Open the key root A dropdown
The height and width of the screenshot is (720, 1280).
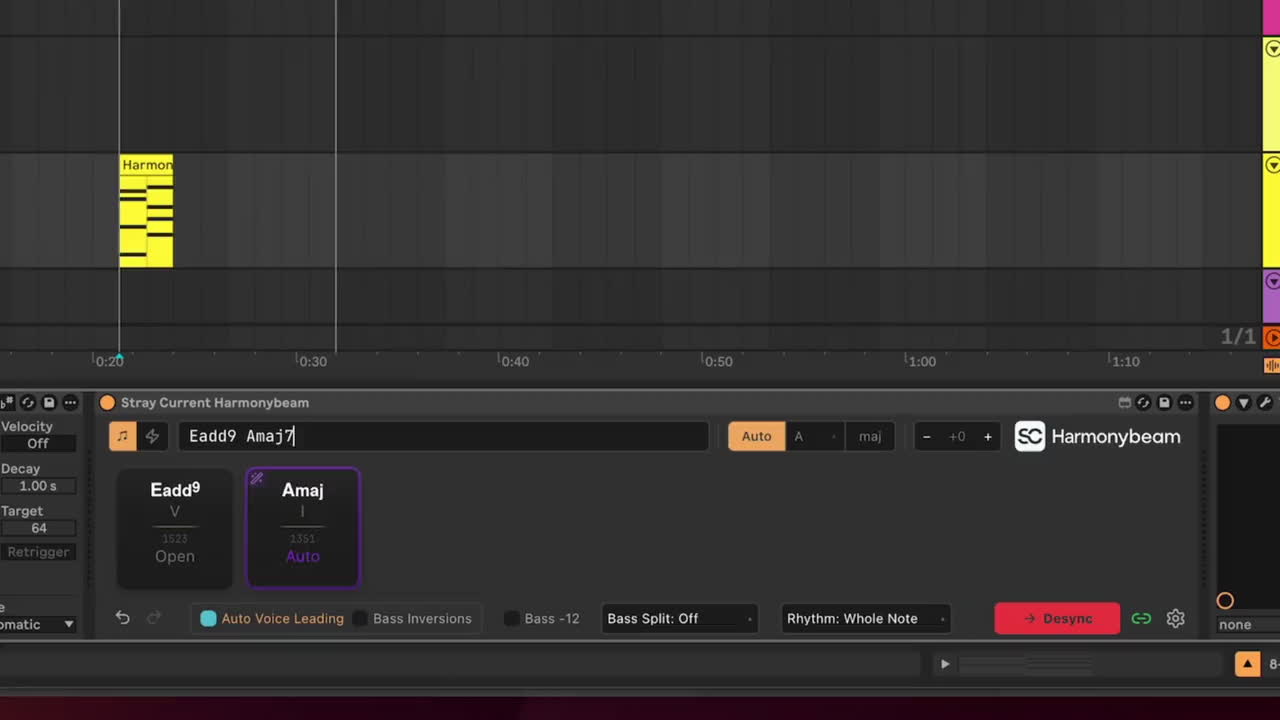pyautogui.click(x=815, y=436)
